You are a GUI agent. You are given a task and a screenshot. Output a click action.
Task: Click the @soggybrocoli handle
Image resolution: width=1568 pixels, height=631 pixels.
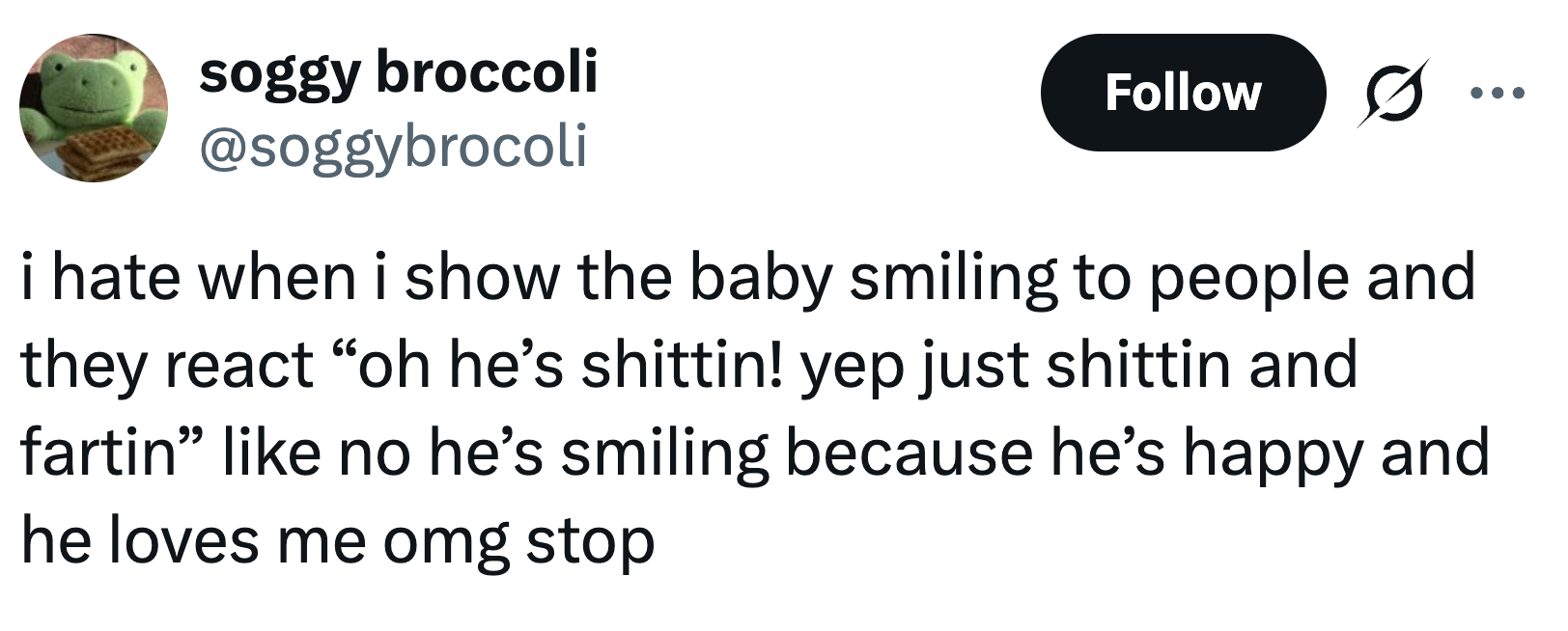tap(392, 146)
